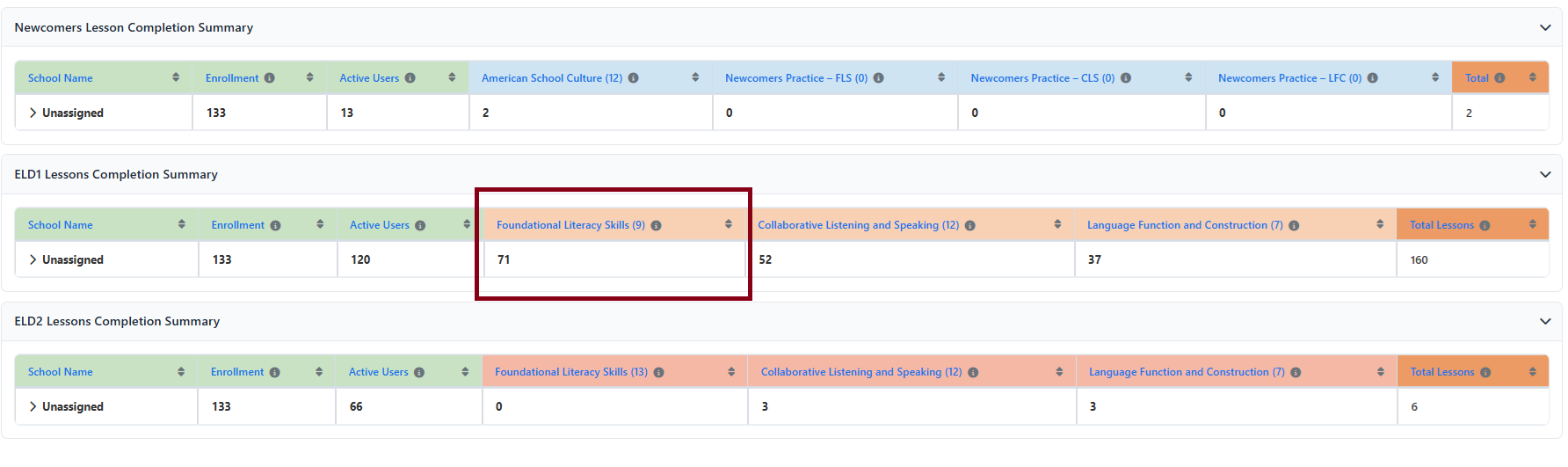Click info icon beside ELD1 Enrollment header

pyautogui.click(x=276, y=226)
